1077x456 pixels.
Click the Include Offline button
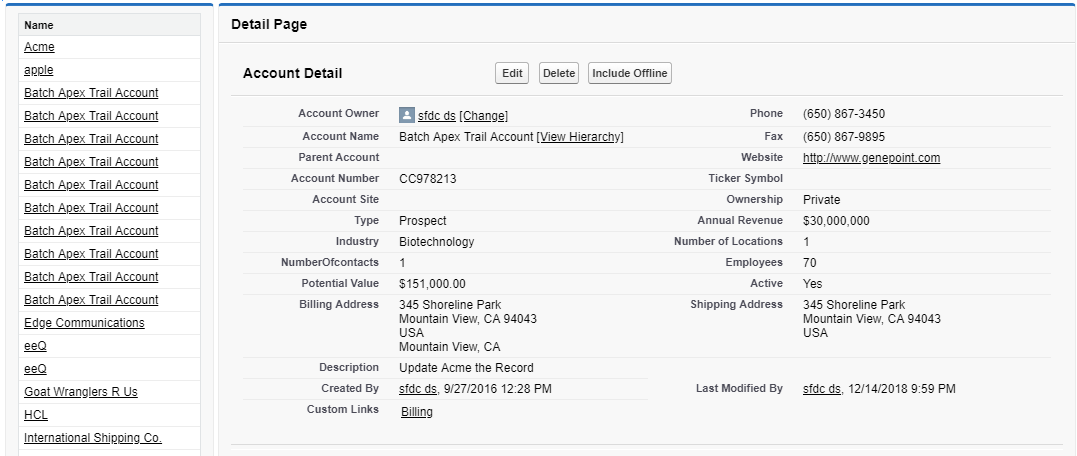pyautogui.click(x=629, y=73)
